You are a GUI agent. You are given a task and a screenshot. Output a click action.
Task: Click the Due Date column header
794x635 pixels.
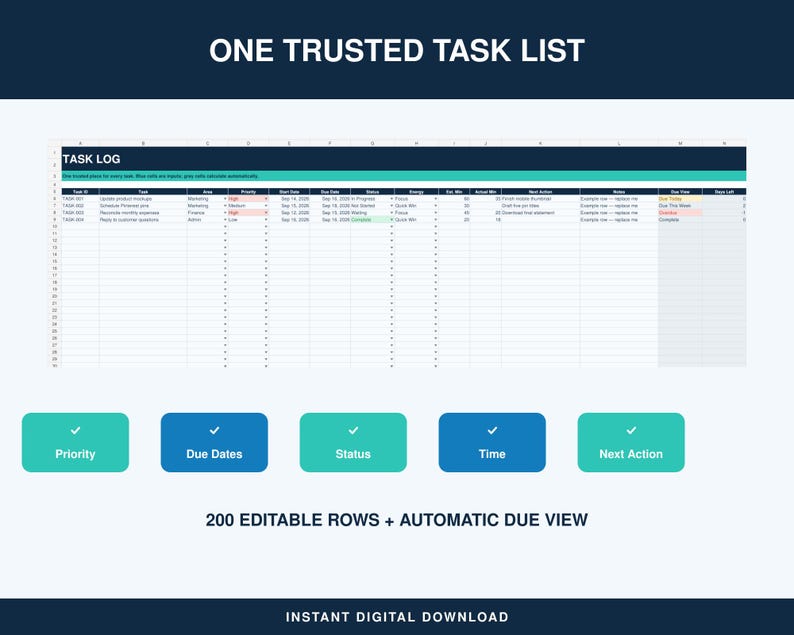pyautogui.click(x=330, y=192)
